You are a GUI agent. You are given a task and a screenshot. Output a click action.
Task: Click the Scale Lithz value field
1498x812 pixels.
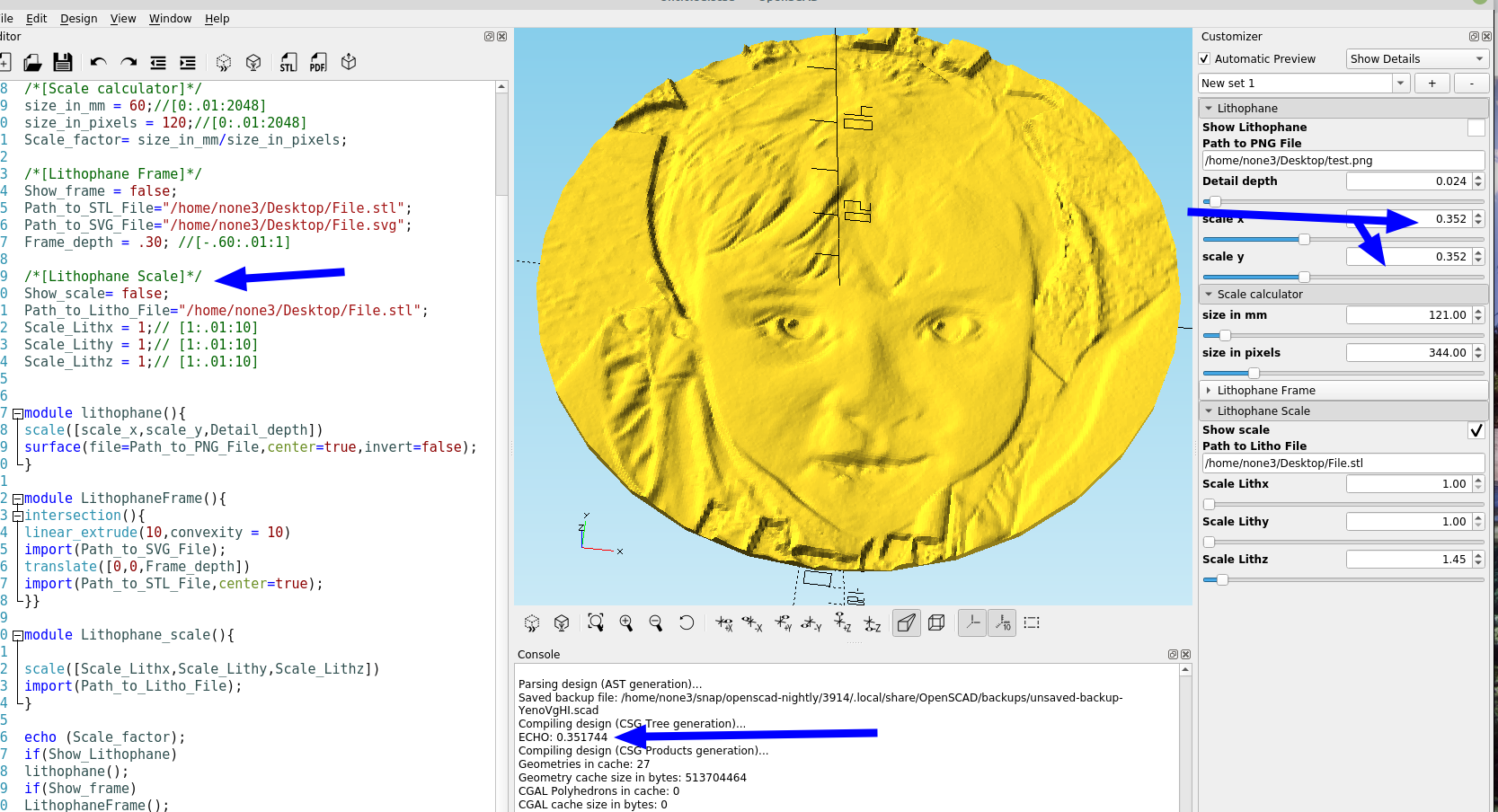click(1408, 560)
